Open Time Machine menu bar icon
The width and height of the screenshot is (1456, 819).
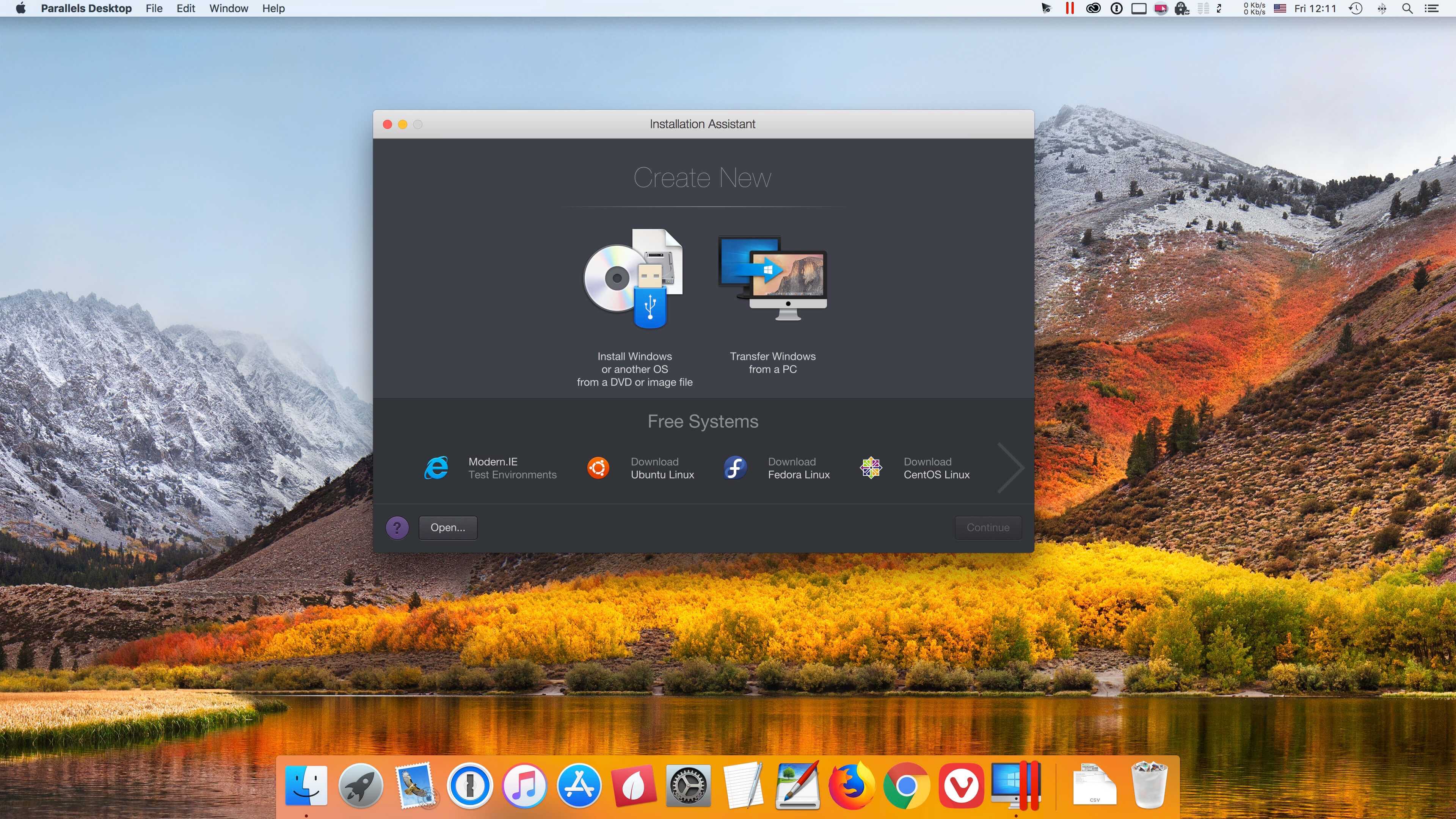pyautogui.click(x=1356, y=8)
